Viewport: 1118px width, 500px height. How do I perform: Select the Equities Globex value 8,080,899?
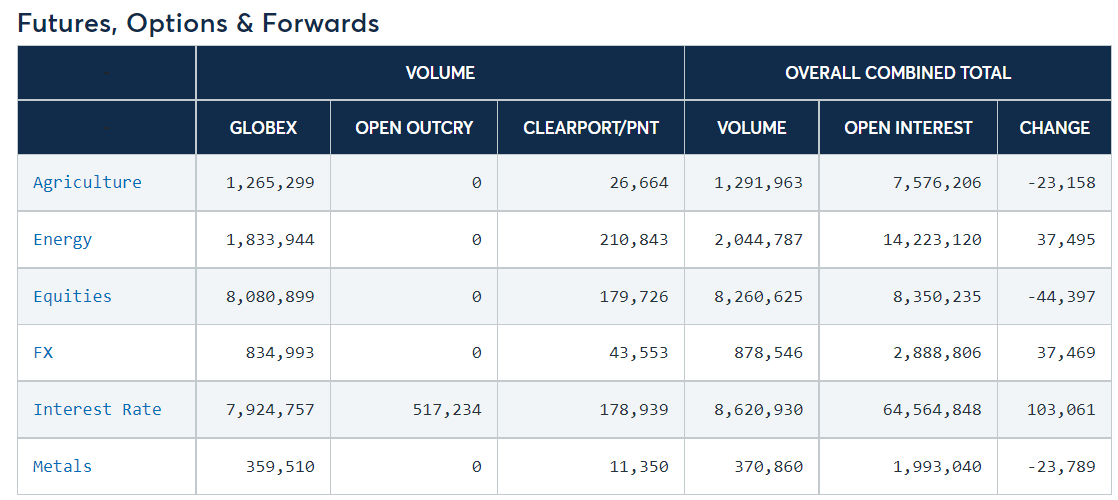pos(271,296)
